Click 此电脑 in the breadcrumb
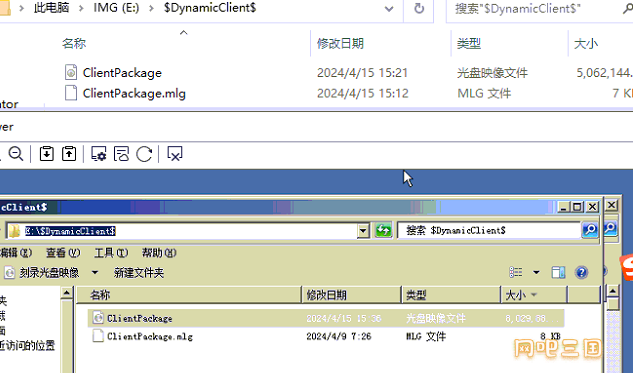The image size is (633, 373). (x=52, y=8)
